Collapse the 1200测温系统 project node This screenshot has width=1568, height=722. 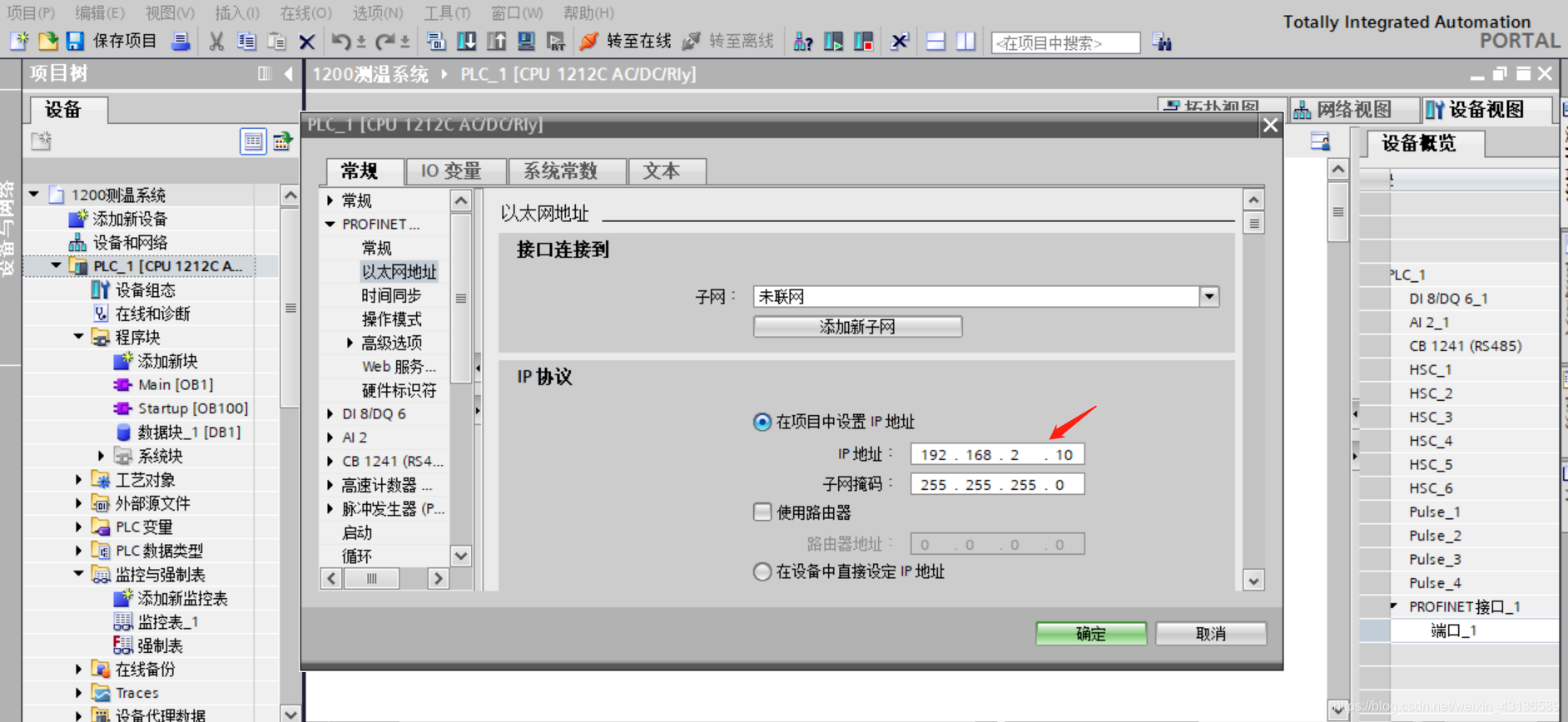click(34, 195)
